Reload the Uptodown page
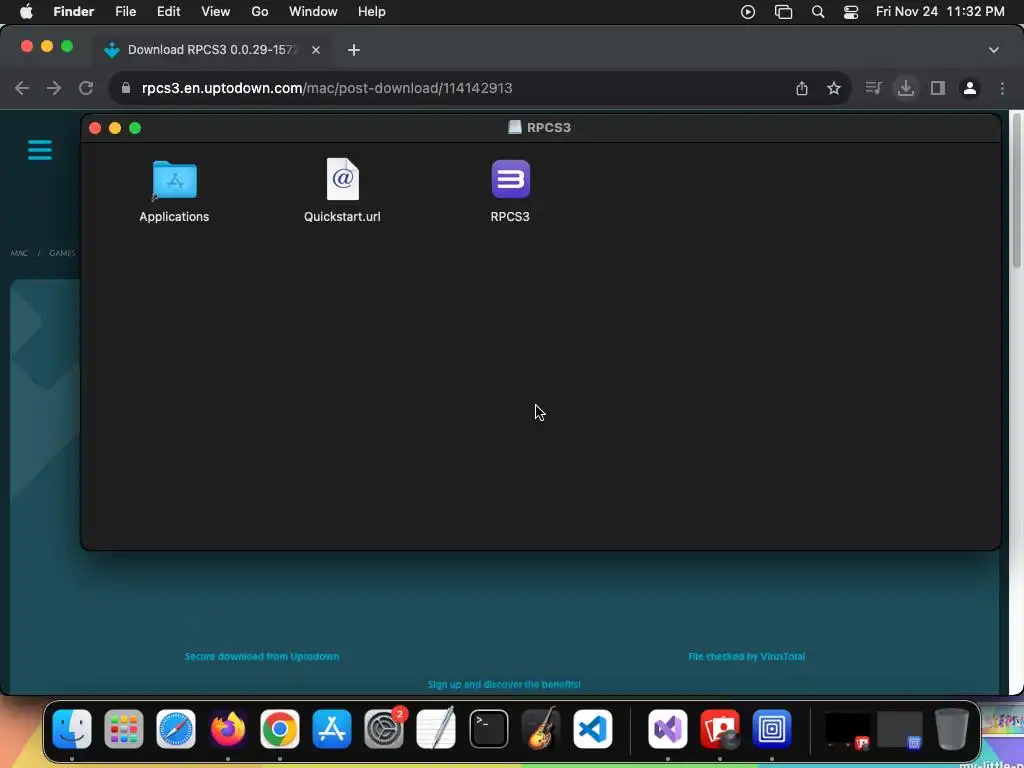This screenshot has width=1024, height=768. [86, 88]
